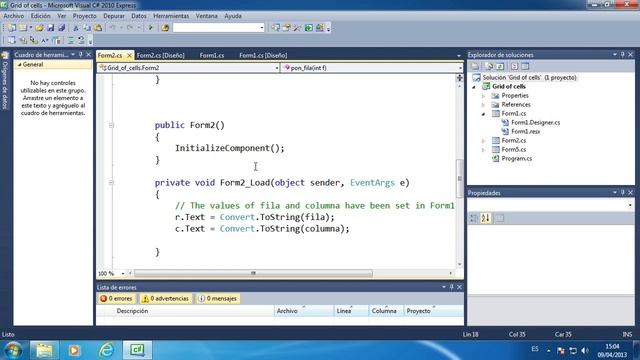Open the Properties Window toolbar icon
This screenshot has height=360, width=640.
coord(287,28)
